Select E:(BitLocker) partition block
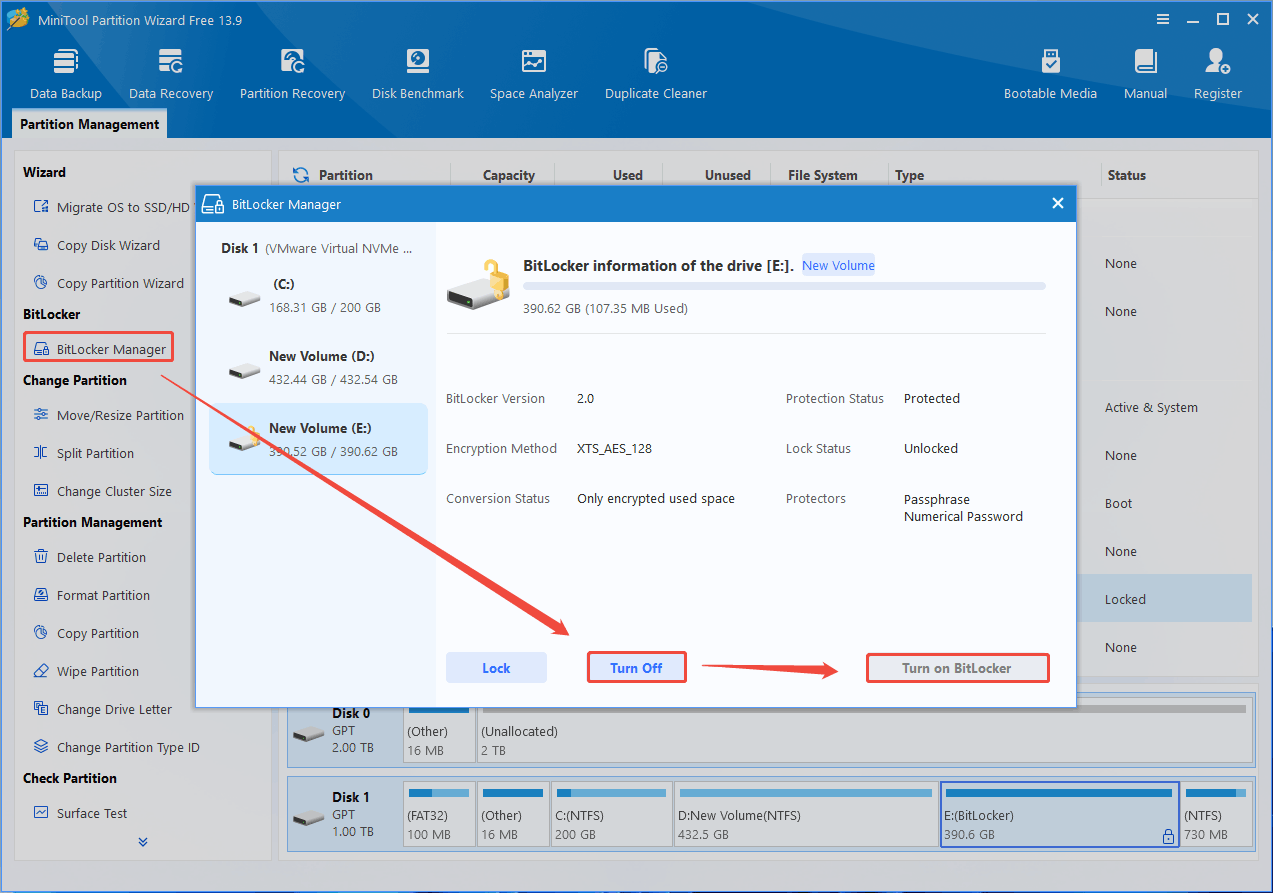This screenshot has width=1273, height=893. [1060, 814]
